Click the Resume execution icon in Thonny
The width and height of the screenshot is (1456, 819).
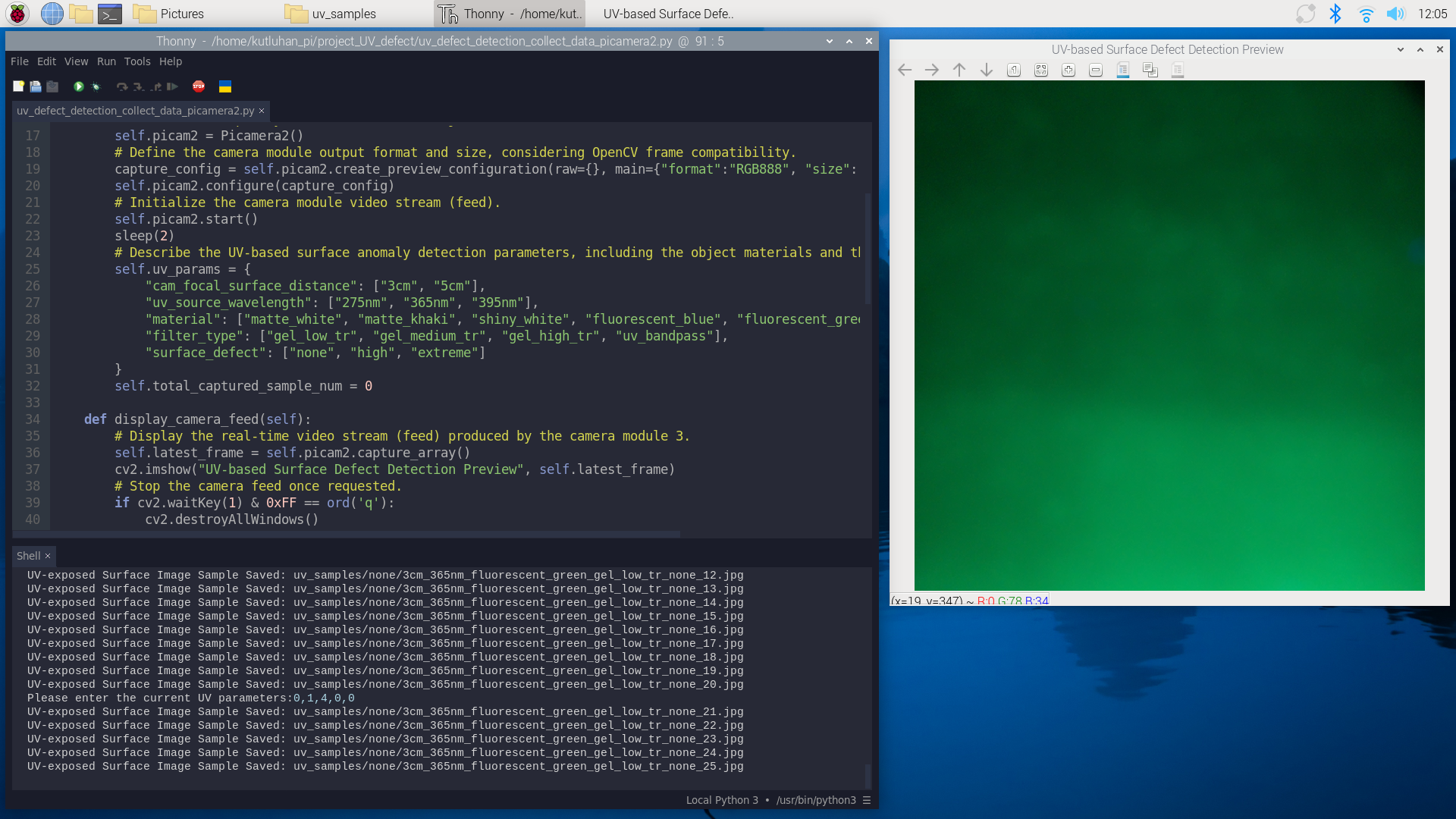point(172,86)
